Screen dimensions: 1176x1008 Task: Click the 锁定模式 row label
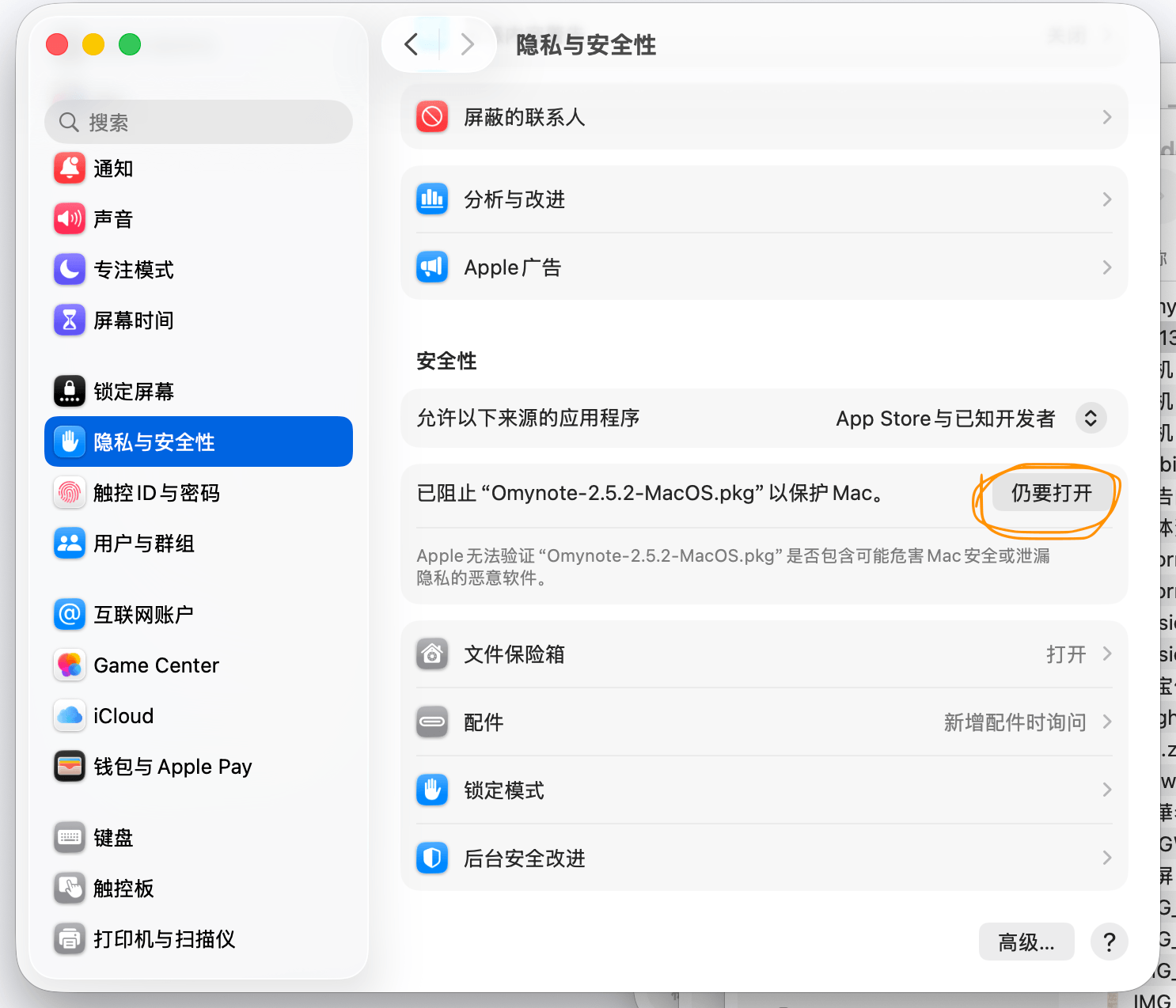[504, 790]
